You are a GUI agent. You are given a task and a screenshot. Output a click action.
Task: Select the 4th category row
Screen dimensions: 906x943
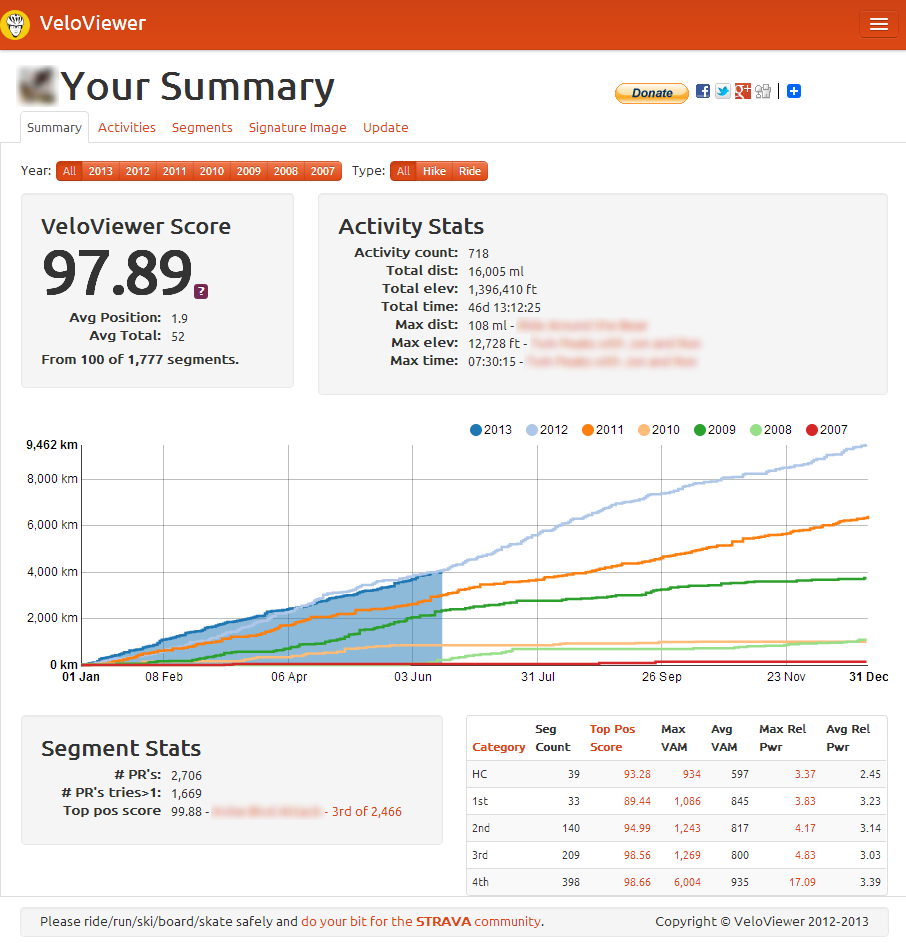677,882
